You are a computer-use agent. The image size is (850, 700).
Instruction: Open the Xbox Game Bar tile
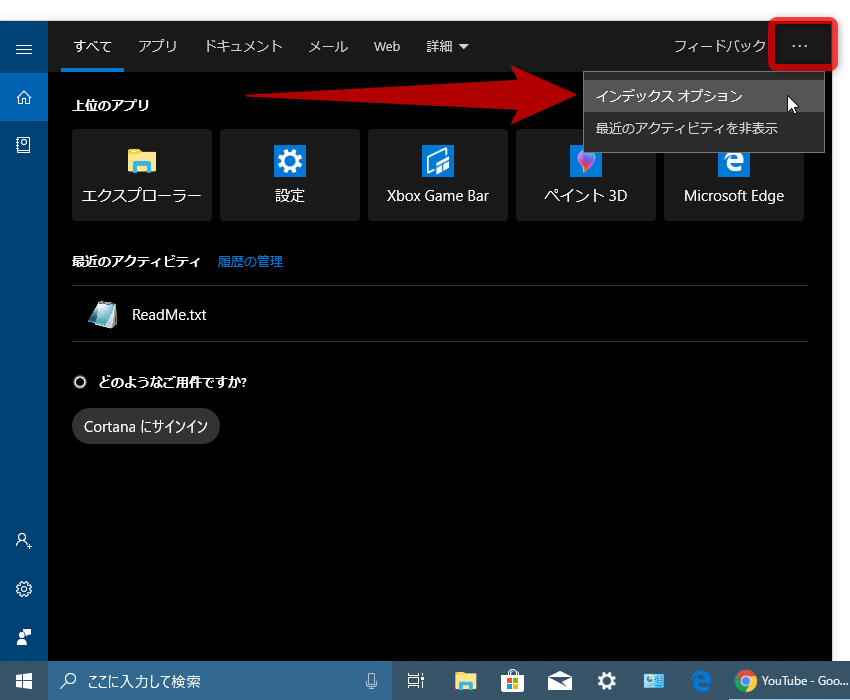tap(438, 175)
